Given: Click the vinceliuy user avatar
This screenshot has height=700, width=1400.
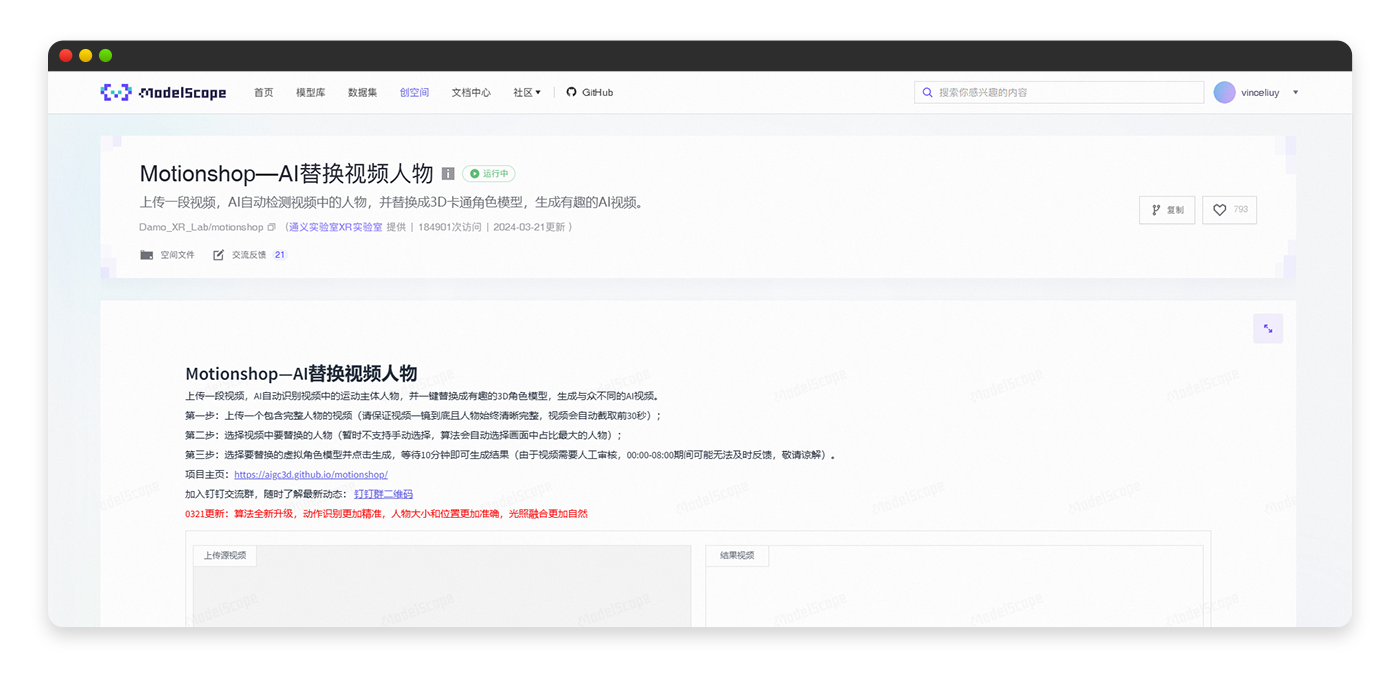Looking at the screenshot, I should 1224,92.
